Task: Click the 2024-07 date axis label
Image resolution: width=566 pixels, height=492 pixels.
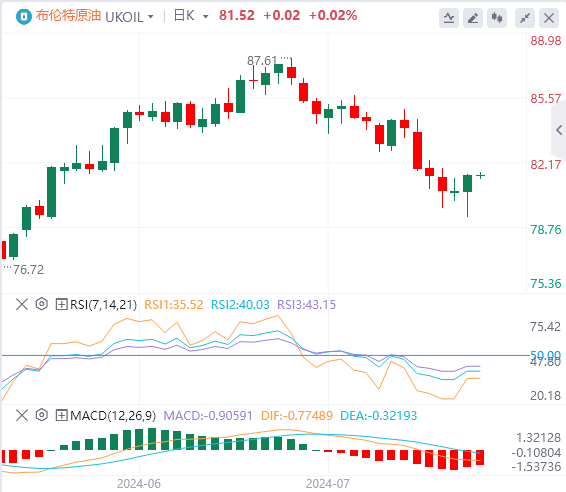Action: point(328,484)
